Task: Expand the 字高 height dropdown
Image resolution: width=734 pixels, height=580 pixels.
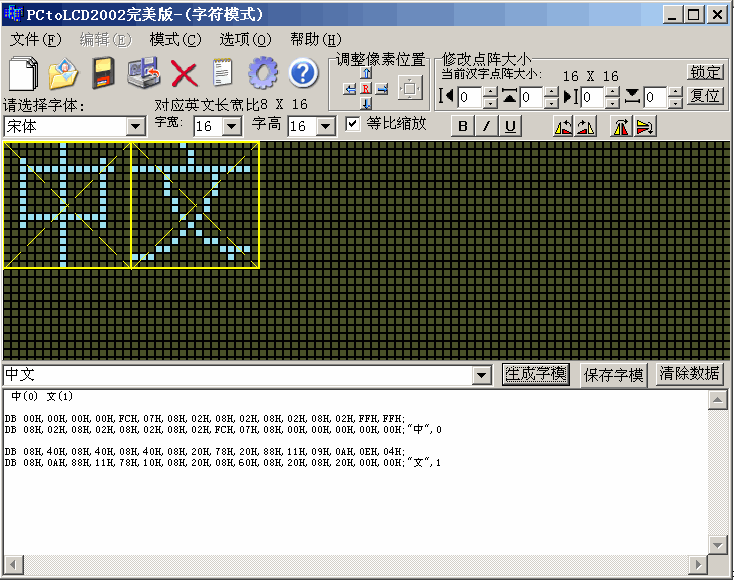Action: pos(326,126)
